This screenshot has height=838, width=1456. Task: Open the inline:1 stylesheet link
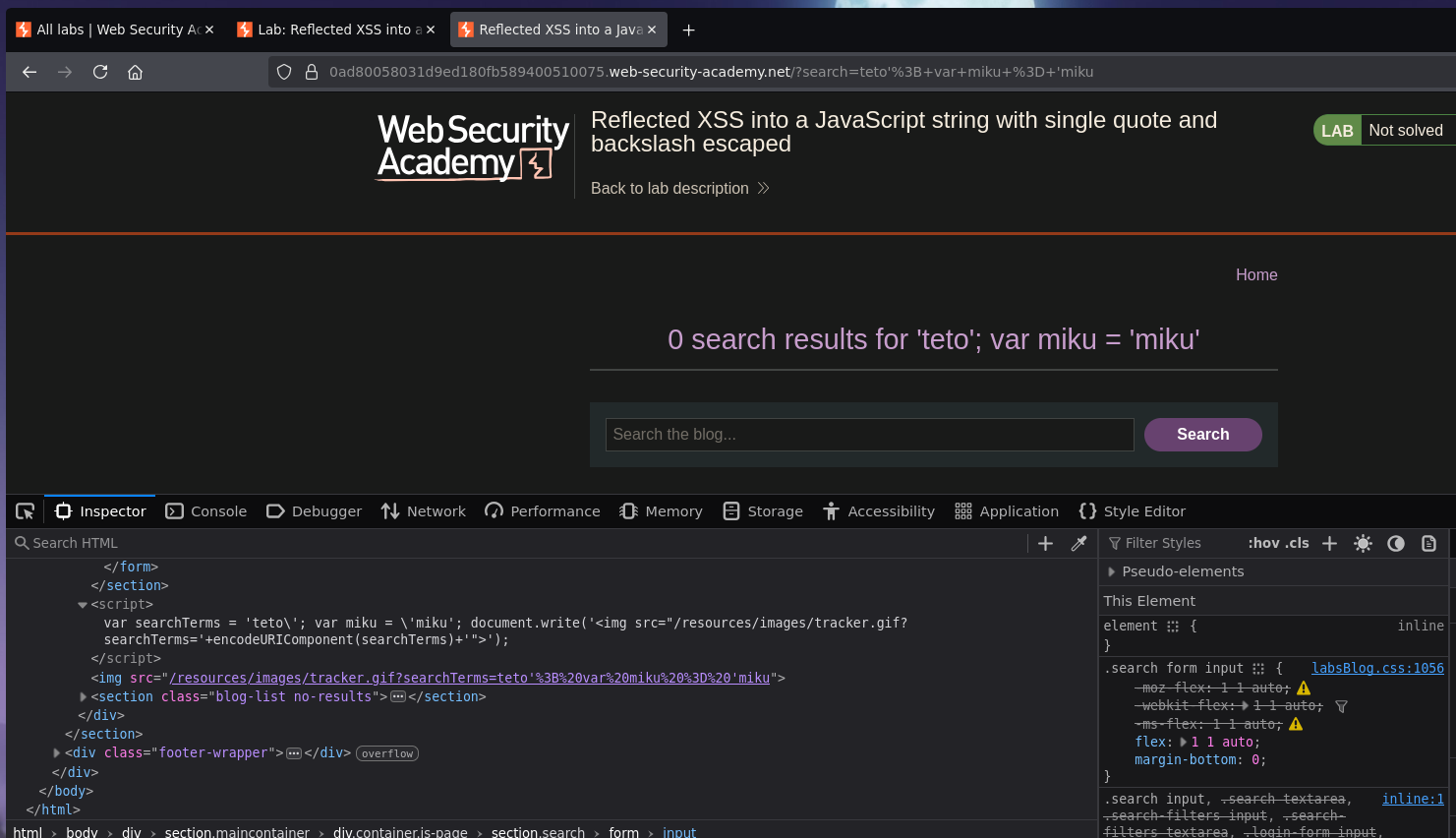coord(1413,800)
